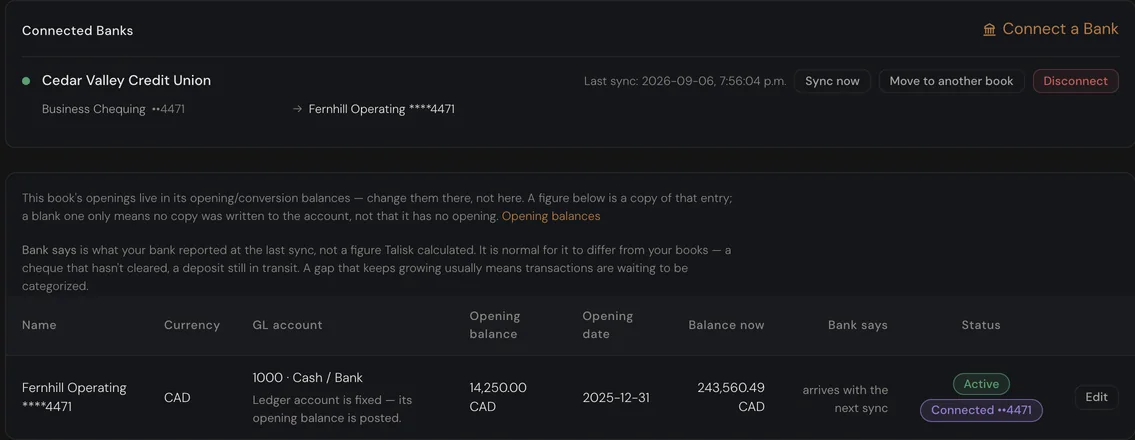
Task: Click the Active status badge
Action: click(x=981, y=384)
